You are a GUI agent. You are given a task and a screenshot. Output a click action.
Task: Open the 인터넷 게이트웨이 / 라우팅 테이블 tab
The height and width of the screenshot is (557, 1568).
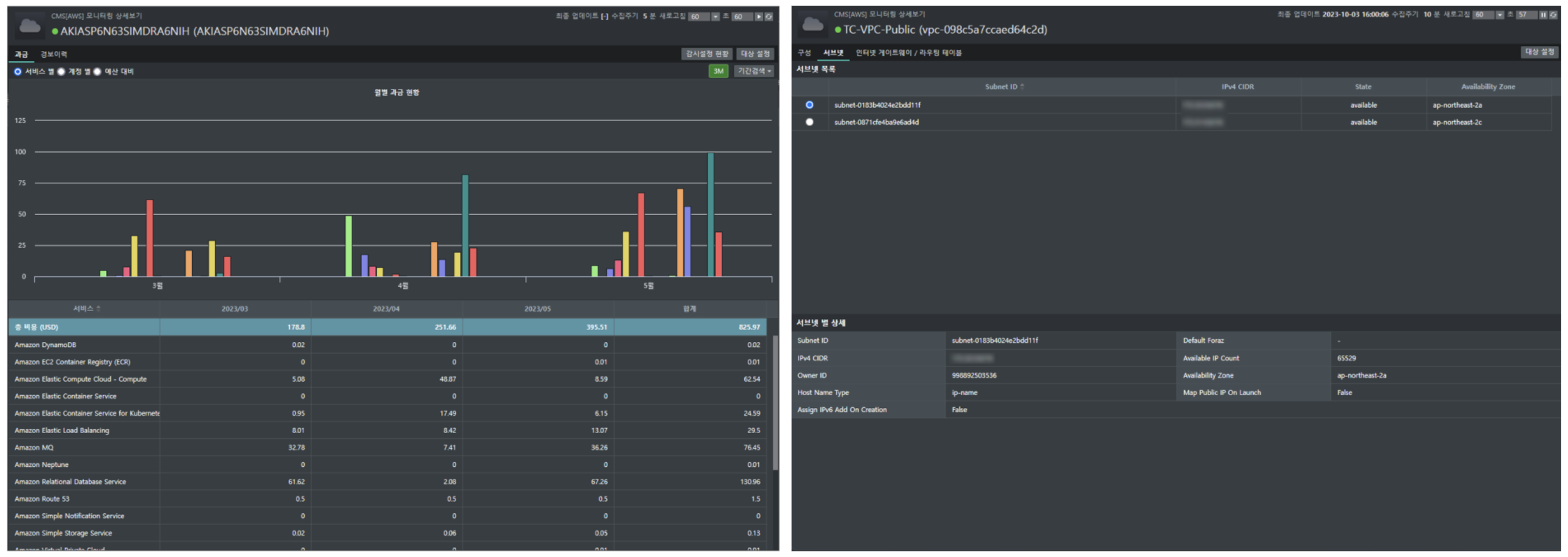(908, 53)
